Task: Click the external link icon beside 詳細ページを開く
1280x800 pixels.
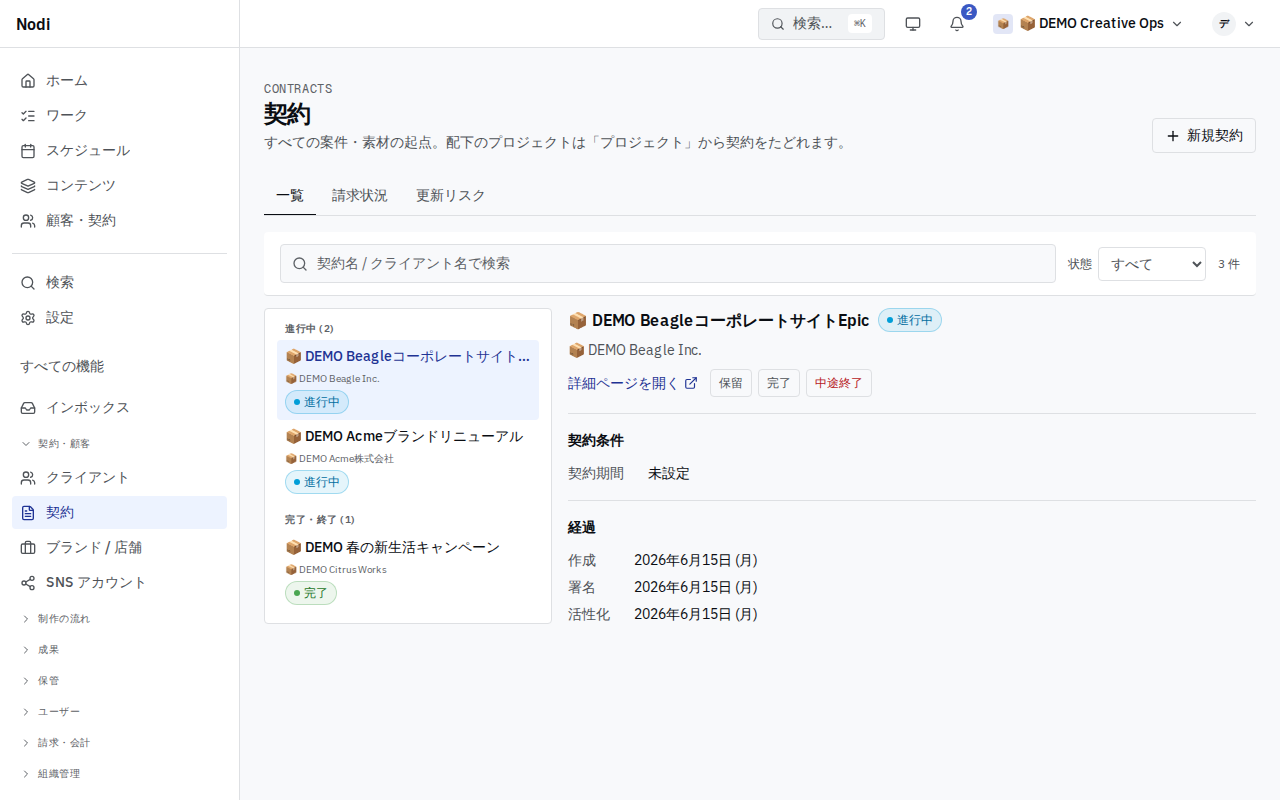Action: 691,383
